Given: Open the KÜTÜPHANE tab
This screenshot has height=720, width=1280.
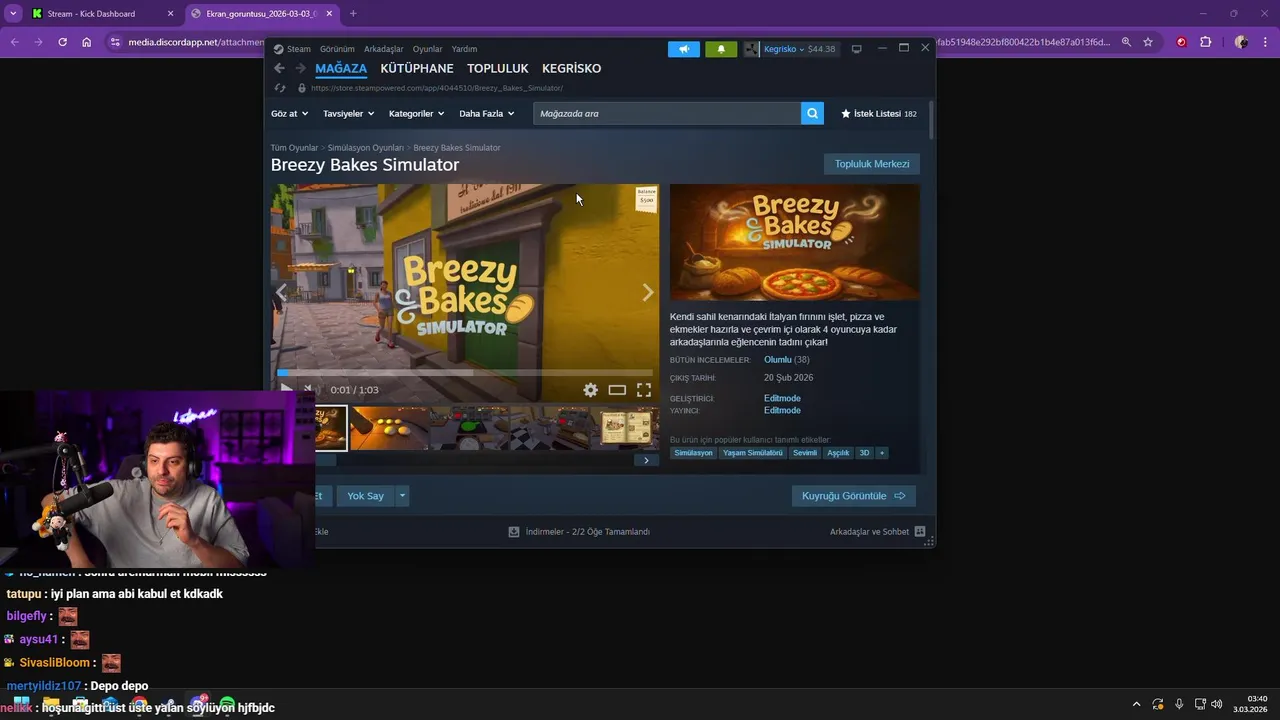Looking at the screenshot, I should (x=417, y=68).
